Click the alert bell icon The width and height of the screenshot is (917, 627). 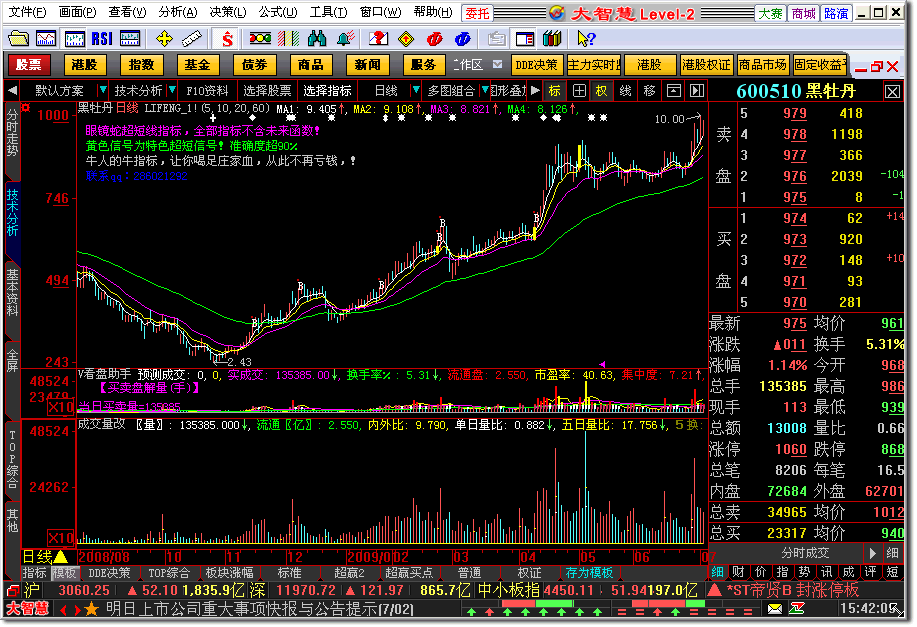tap(346, 39)
